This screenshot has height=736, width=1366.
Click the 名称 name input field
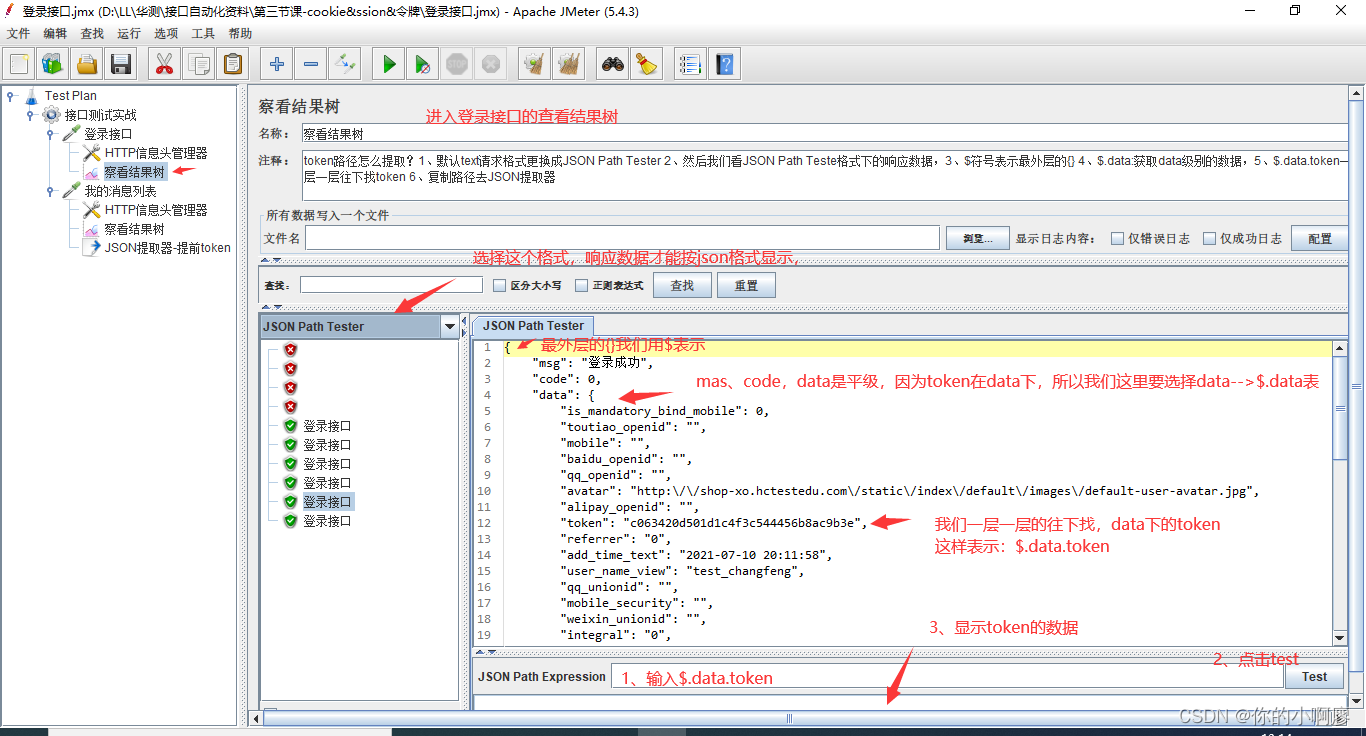point(824,133)
